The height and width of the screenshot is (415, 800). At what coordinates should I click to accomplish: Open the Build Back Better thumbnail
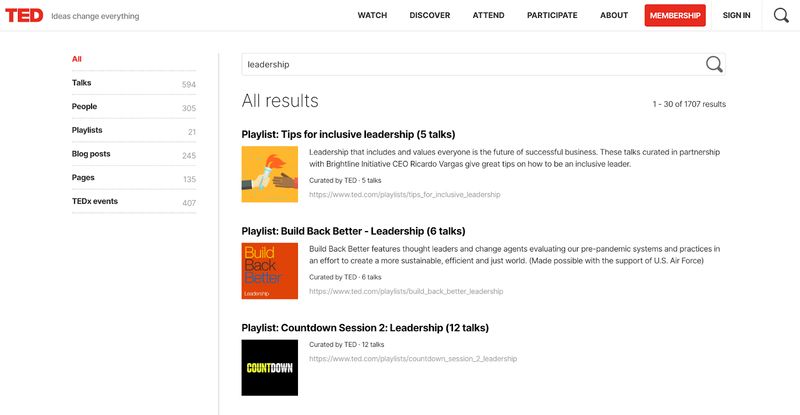pyautogui.click(x=270, y=271)
